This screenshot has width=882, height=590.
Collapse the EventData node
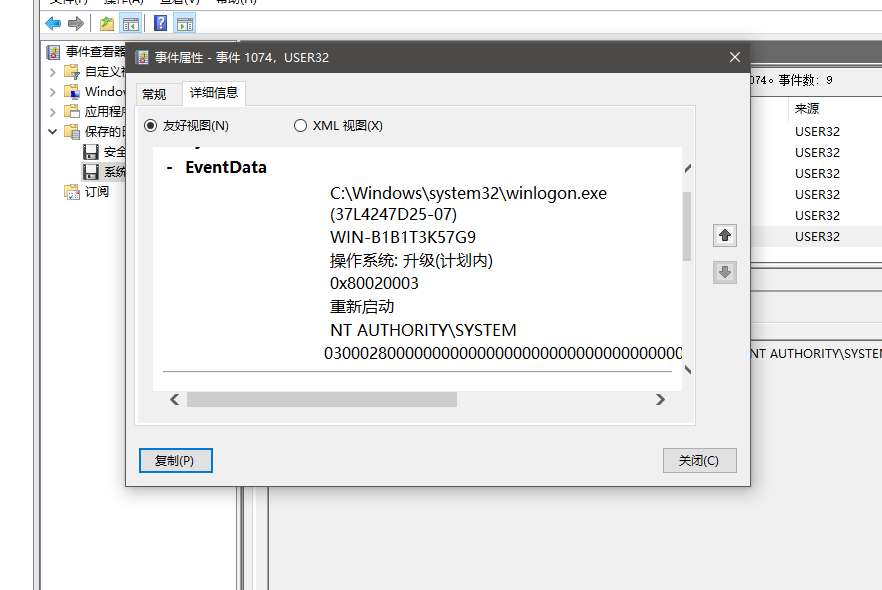(171, 168)
